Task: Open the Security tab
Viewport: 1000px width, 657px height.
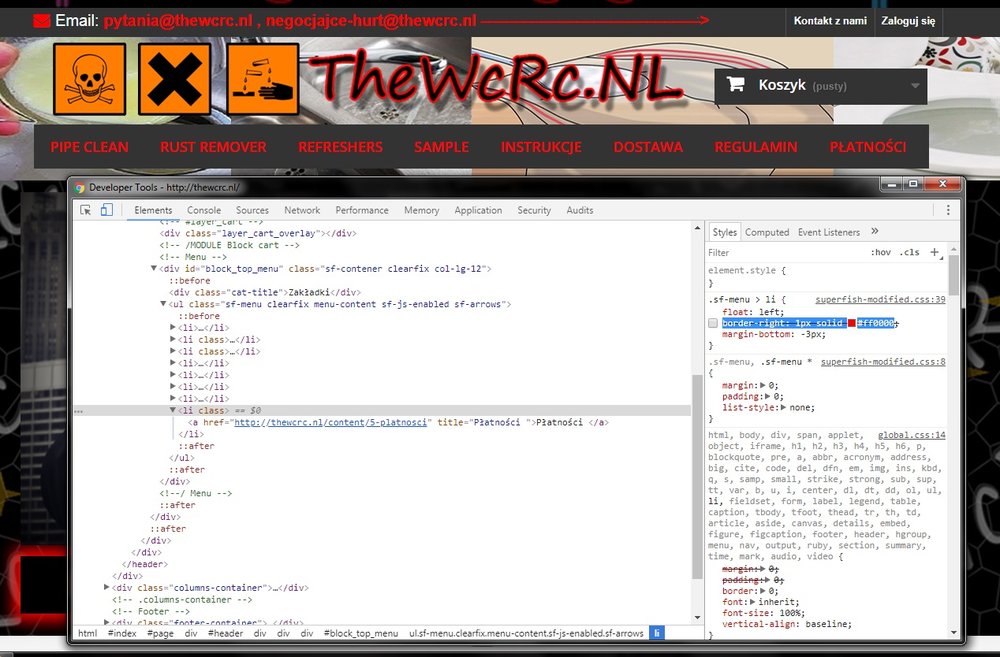Action: [534, 210]
